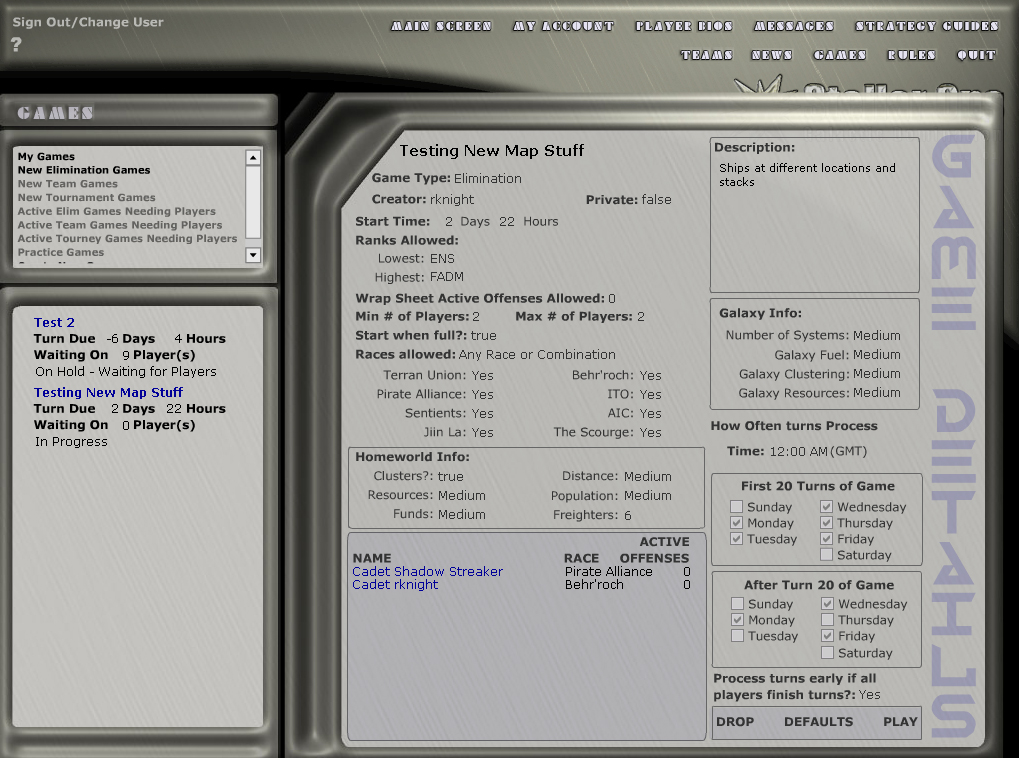Toggle Thursday in First 20 Turns

(x=826, y=523)
